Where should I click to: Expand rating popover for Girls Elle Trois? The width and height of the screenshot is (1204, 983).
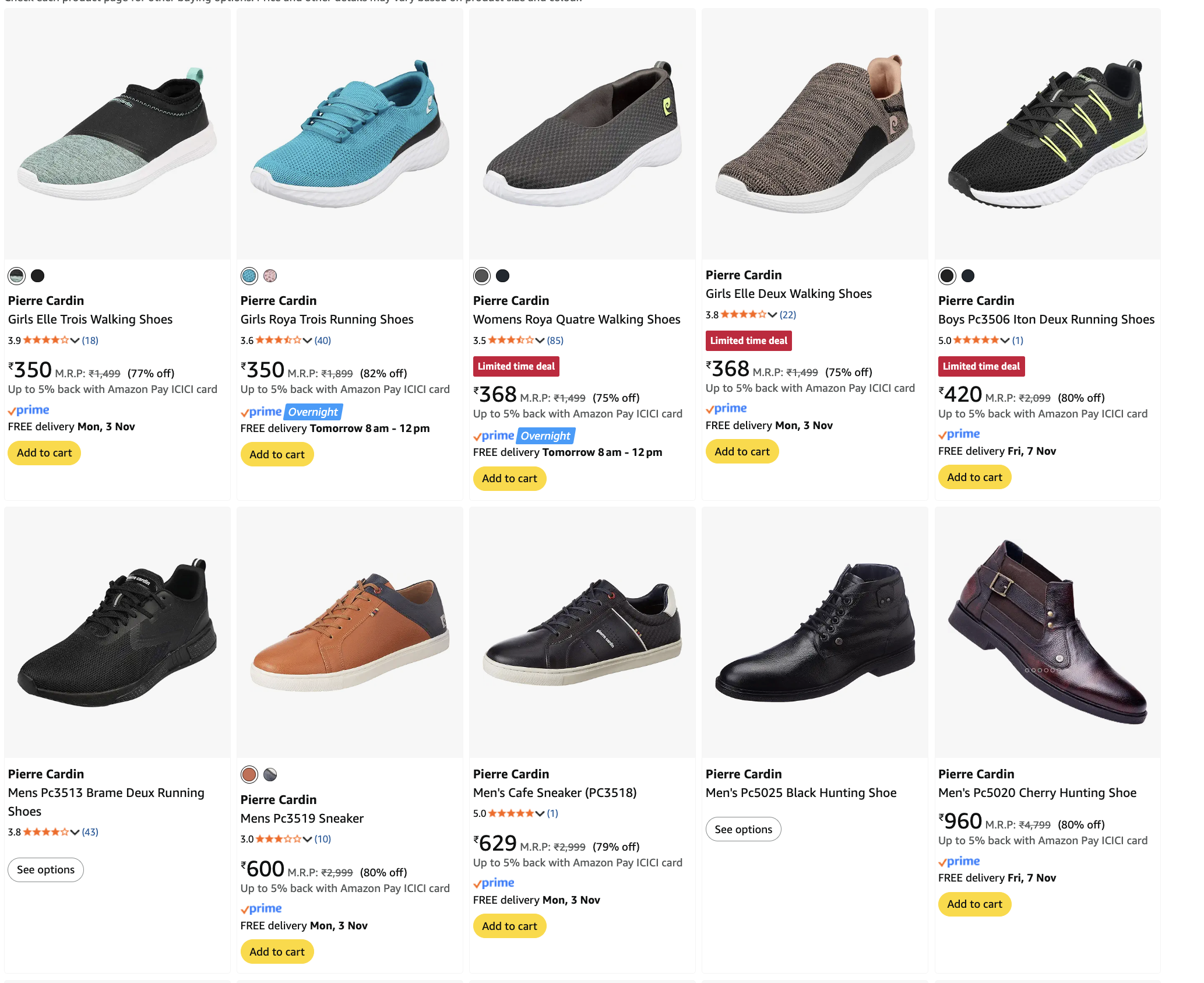[x=75, y=340]
